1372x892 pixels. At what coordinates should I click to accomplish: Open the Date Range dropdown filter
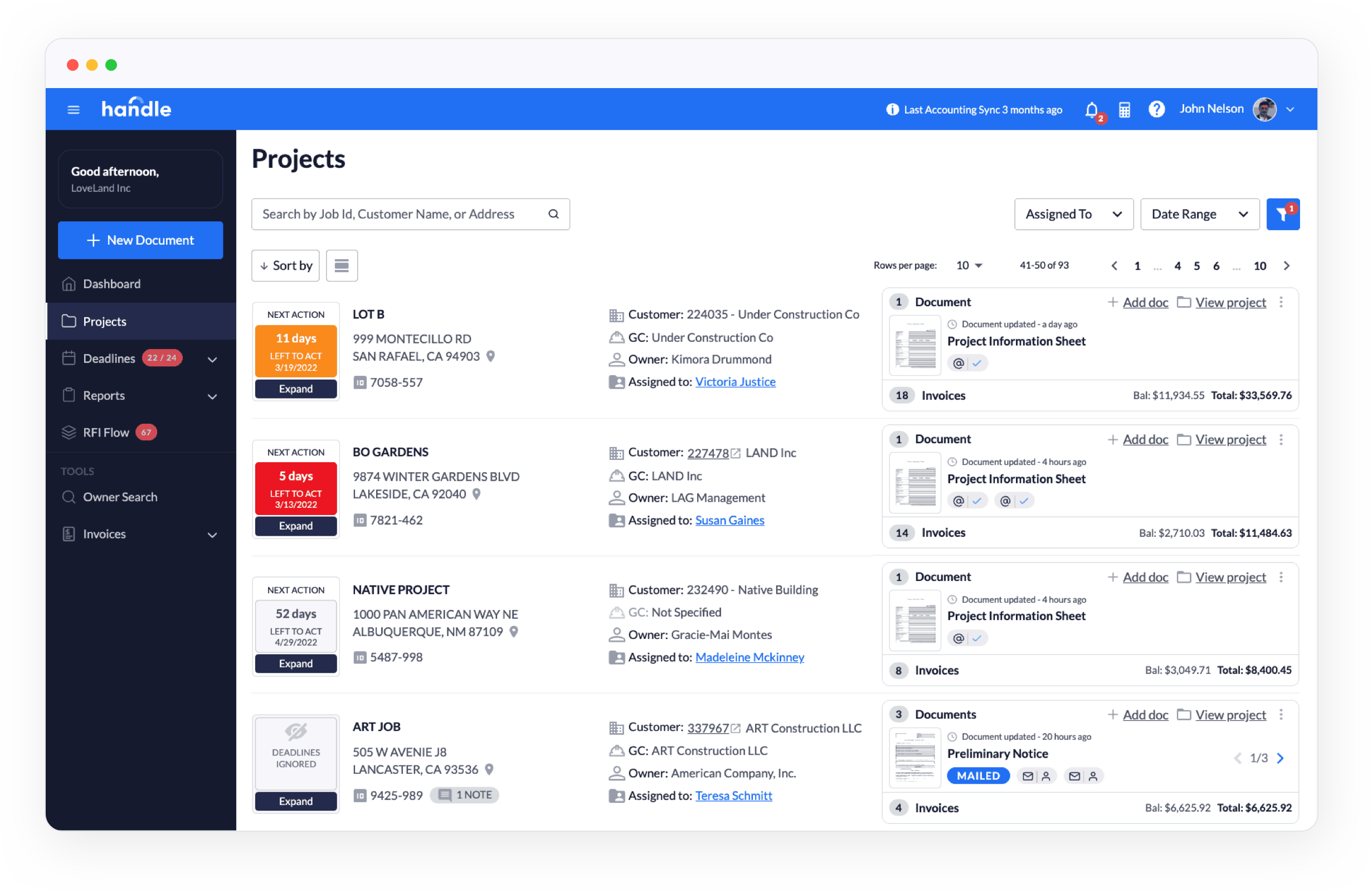coord(1198,213)
